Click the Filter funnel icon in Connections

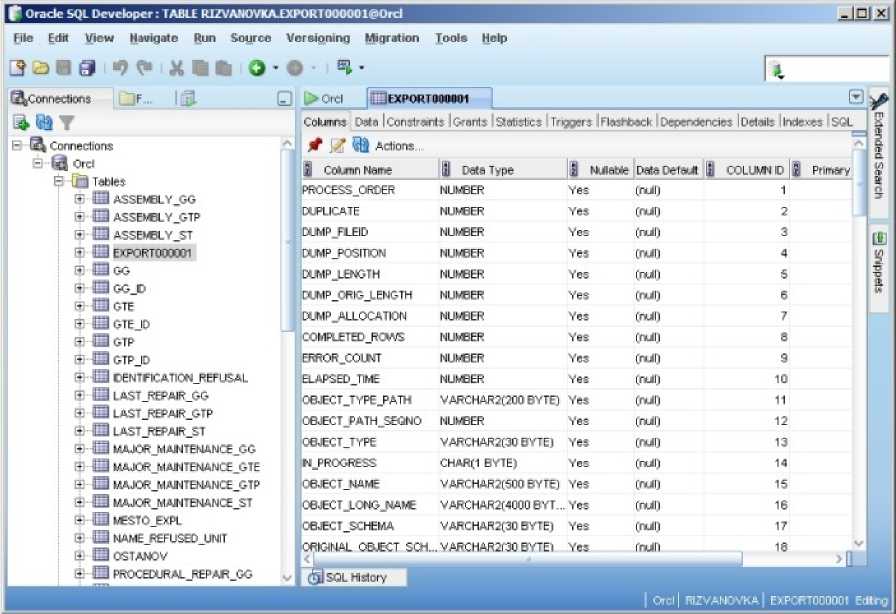pyautogui.click(x=67, y=122)
